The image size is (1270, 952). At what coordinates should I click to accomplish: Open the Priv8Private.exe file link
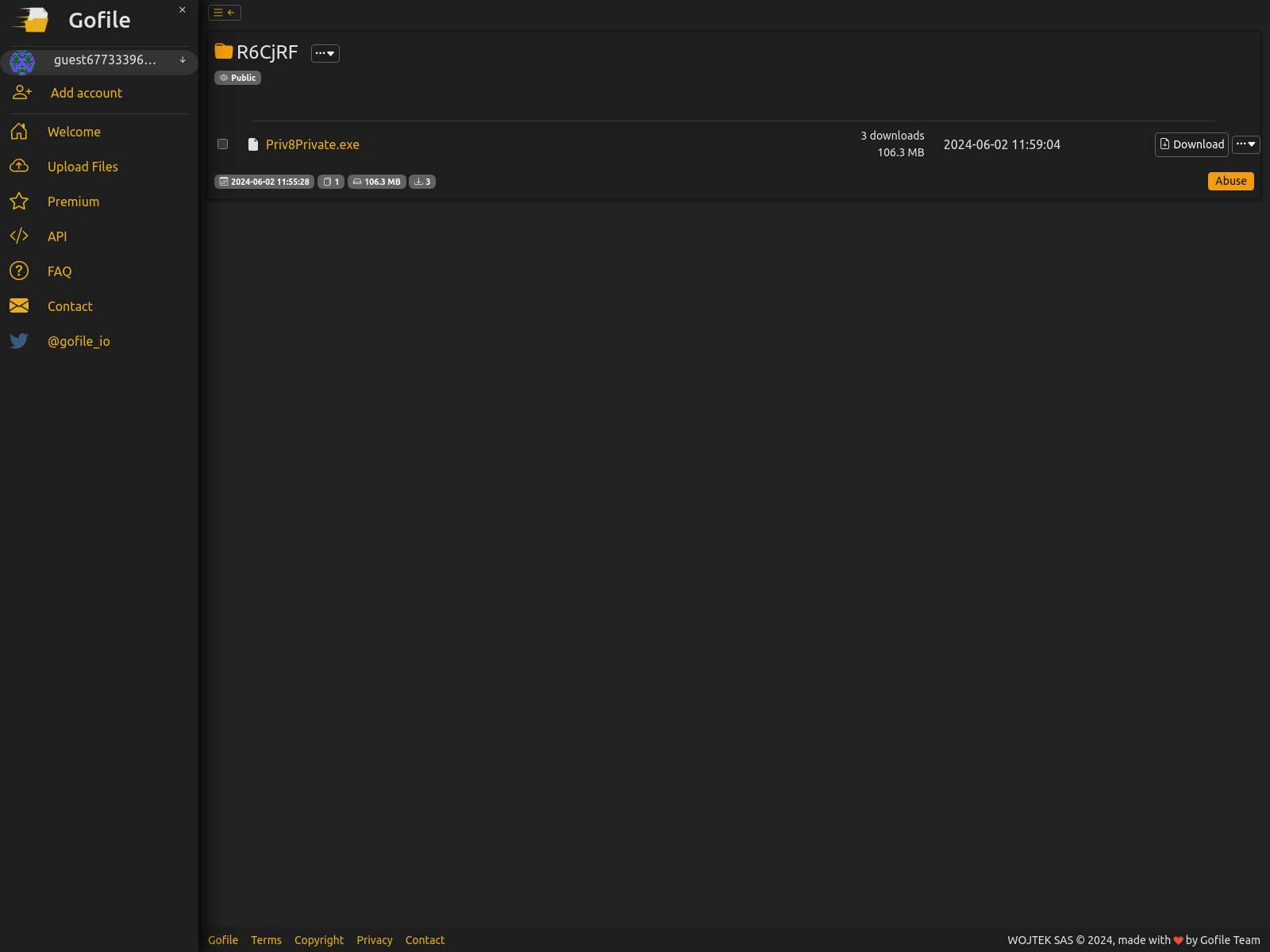[x=313, y=144]
